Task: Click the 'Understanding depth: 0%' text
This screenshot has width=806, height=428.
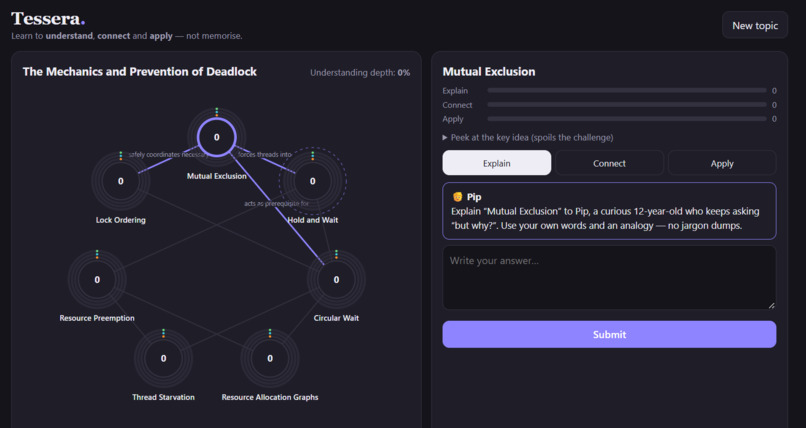Action: 360,73
